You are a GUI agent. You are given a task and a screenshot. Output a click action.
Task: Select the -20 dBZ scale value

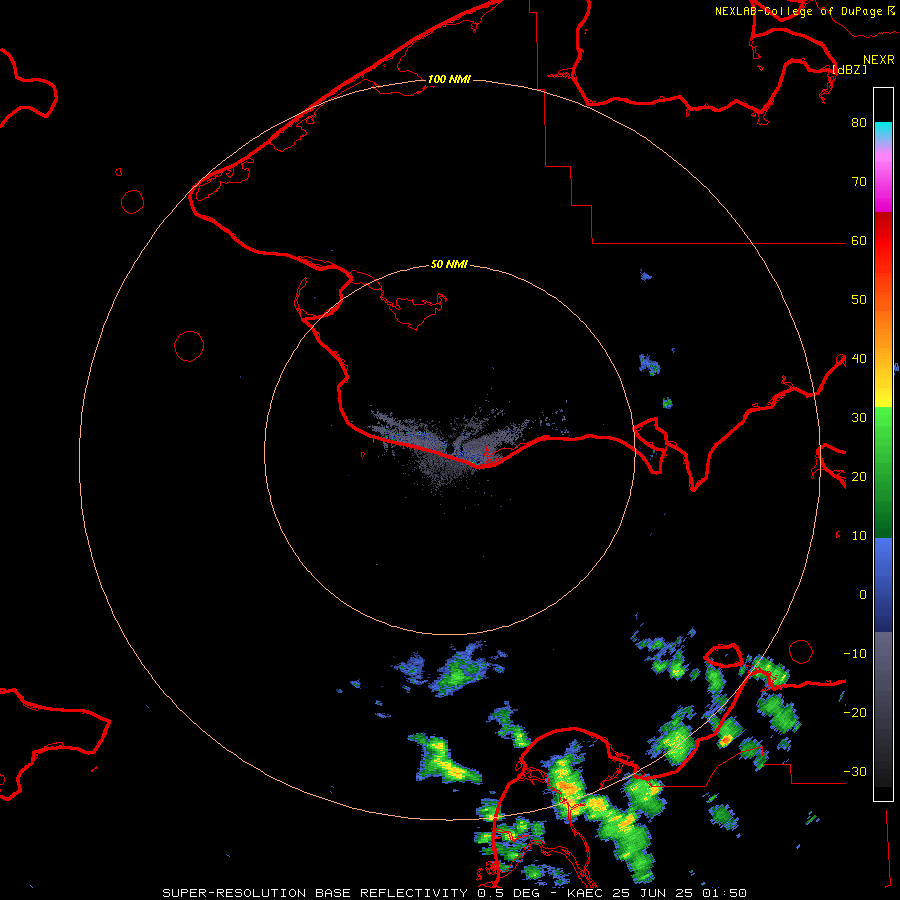pyautogui.click(x=855, y=713)
